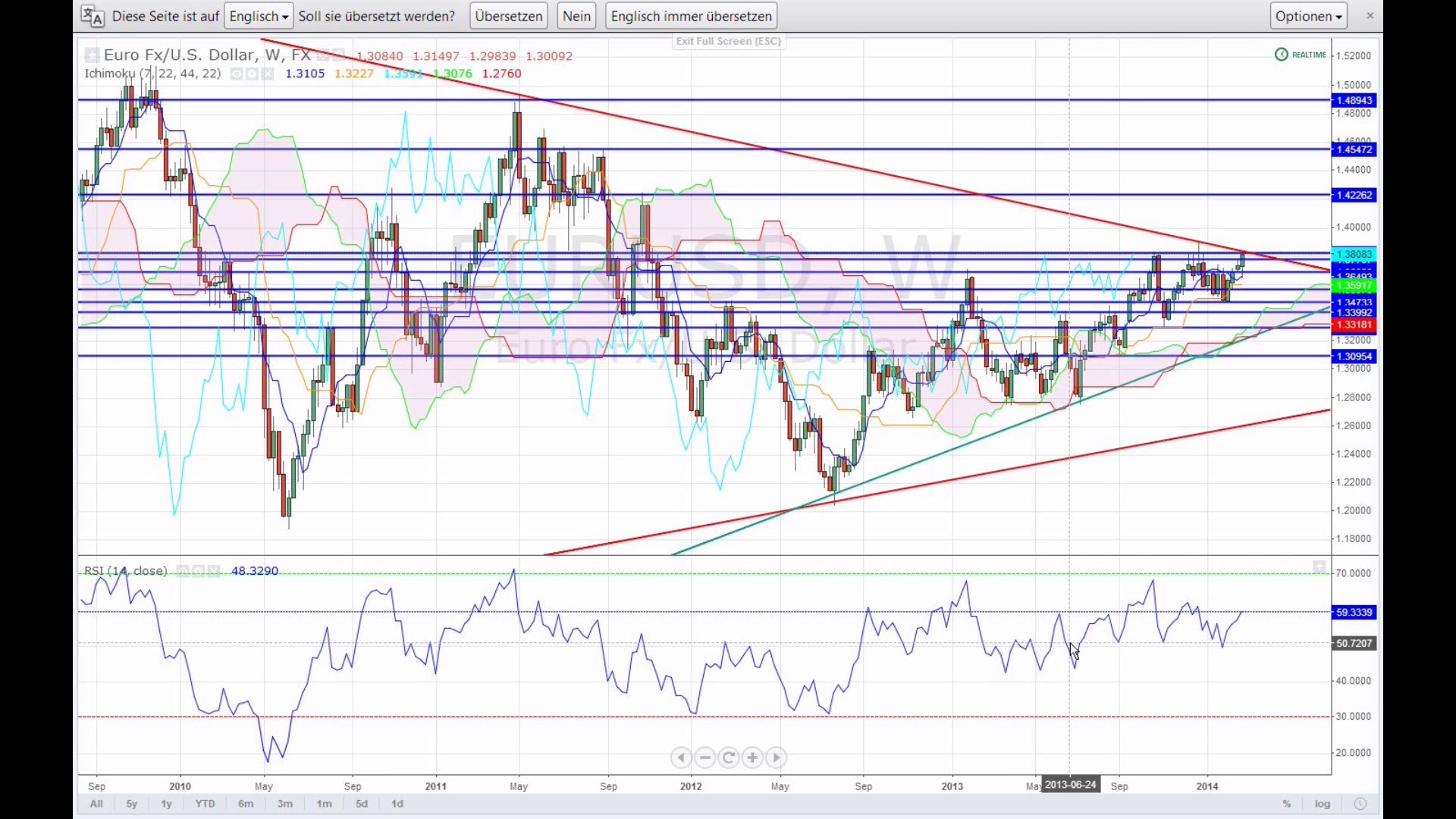Select the YTD time range
The height and width of the screenshot is (819, 1456).
205,804
